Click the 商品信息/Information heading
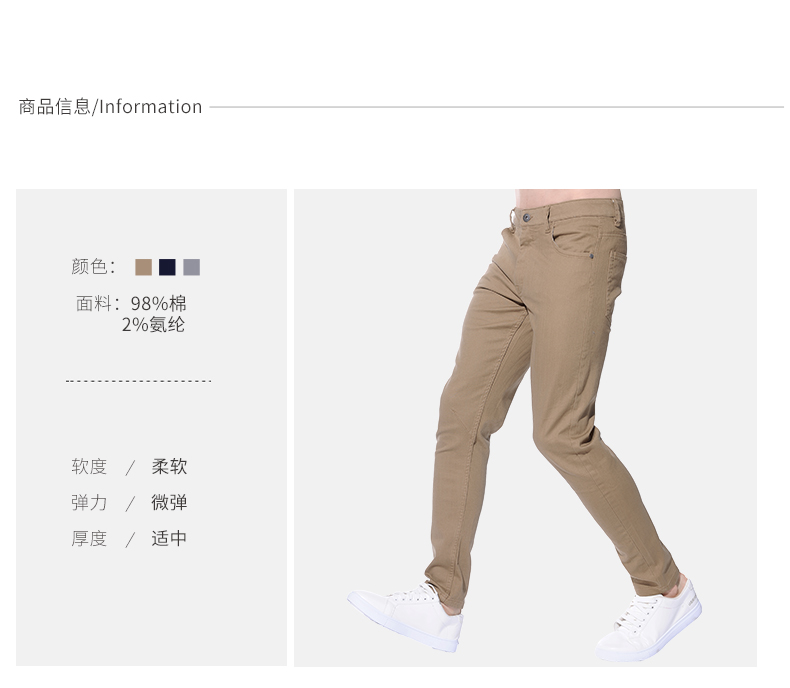790x688 pixels. tap(110, 107)
